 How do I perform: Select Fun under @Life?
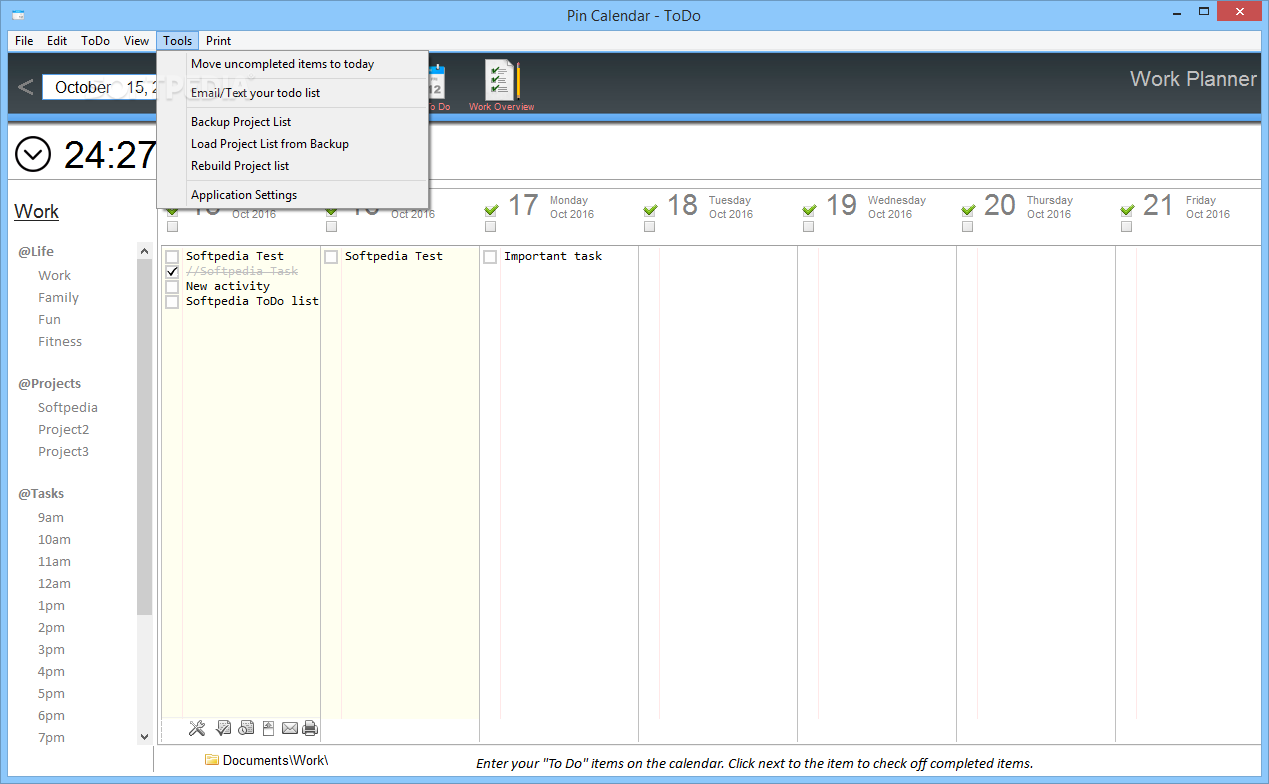pyautogui.click(x=49, y=320)
